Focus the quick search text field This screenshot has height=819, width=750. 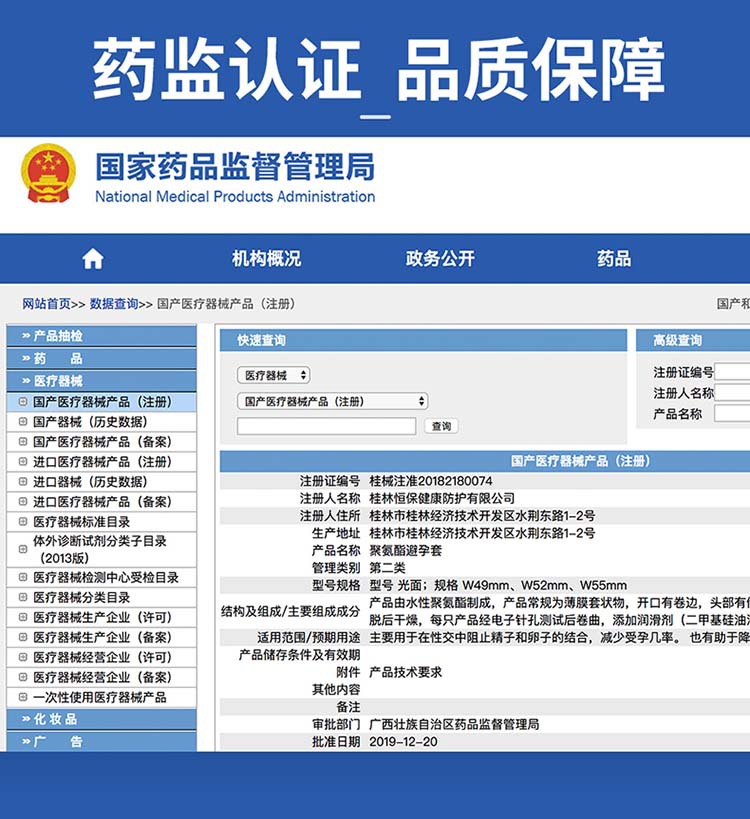tap(326, 426)
